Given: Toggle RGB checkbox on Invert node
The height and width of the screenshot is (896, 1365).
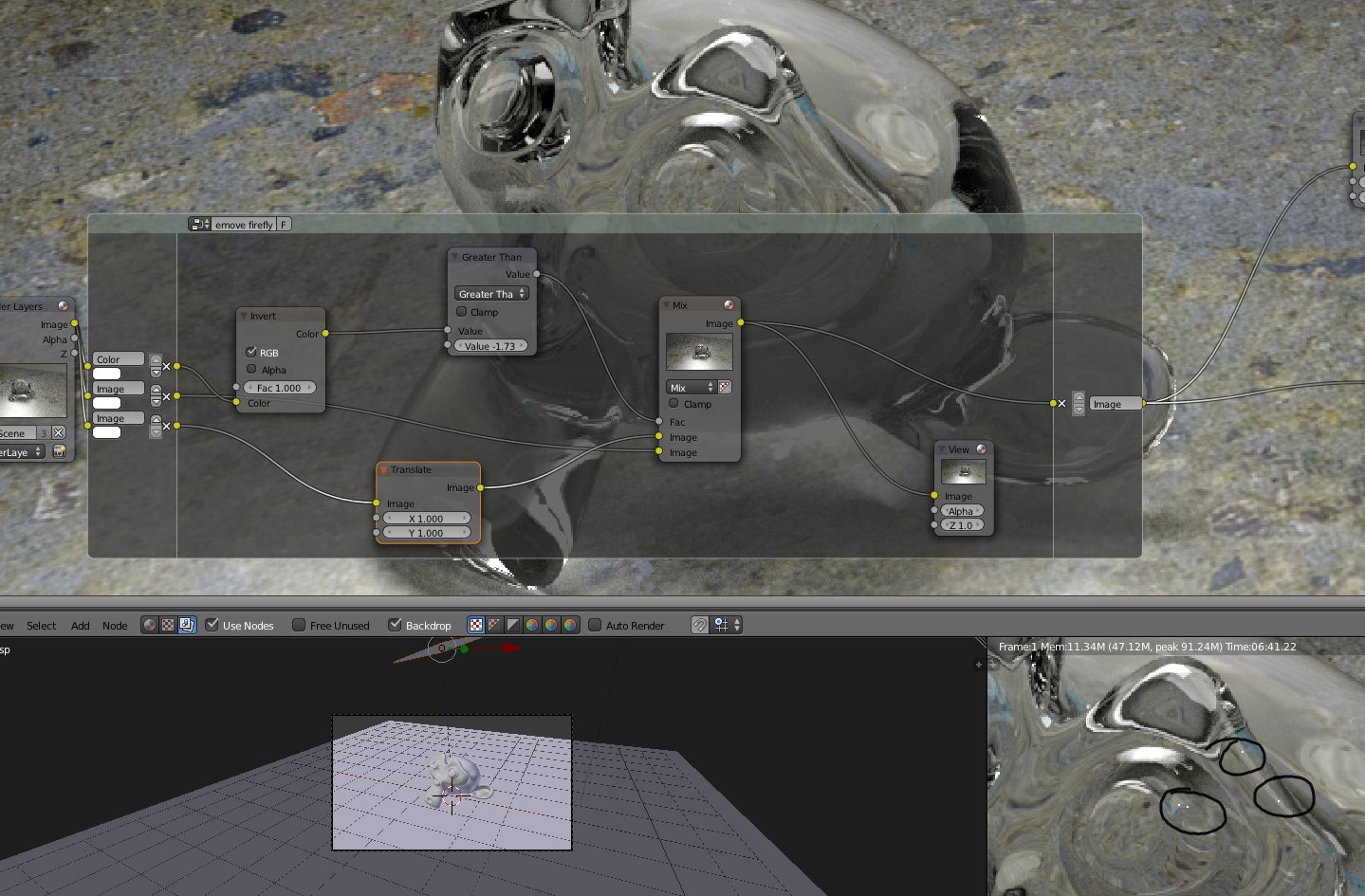Looking at the screenshot, I should coord(251,352).
